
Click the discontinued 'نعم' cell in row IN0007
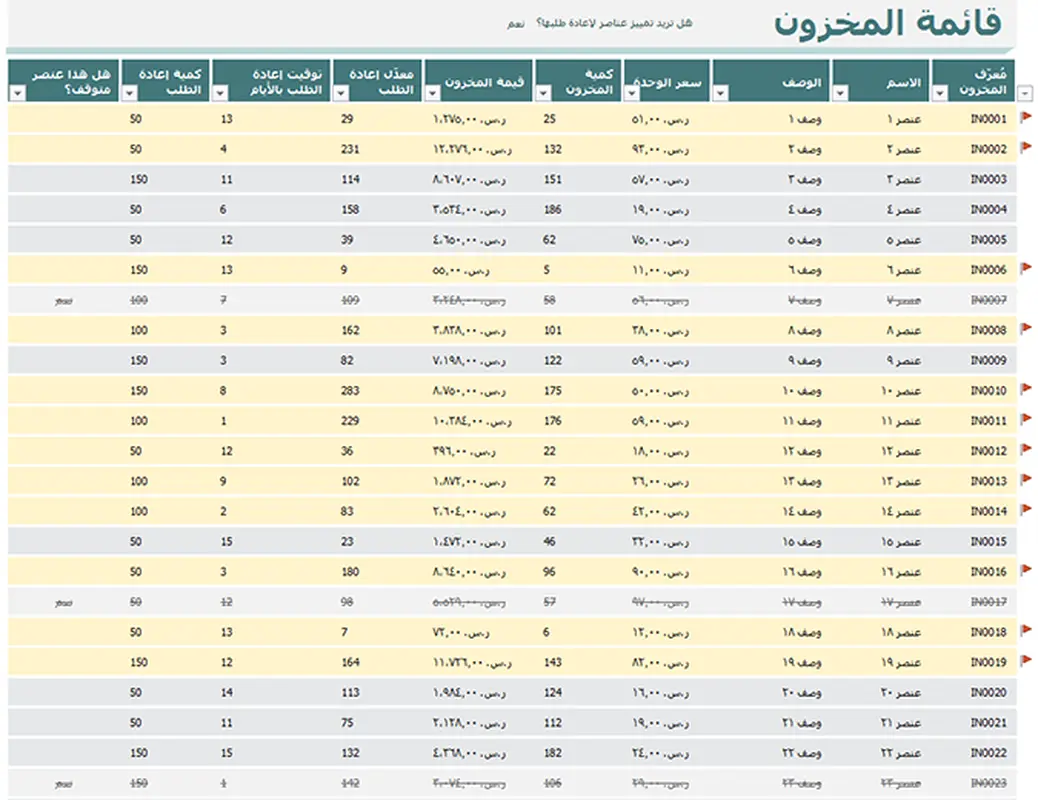62,300
